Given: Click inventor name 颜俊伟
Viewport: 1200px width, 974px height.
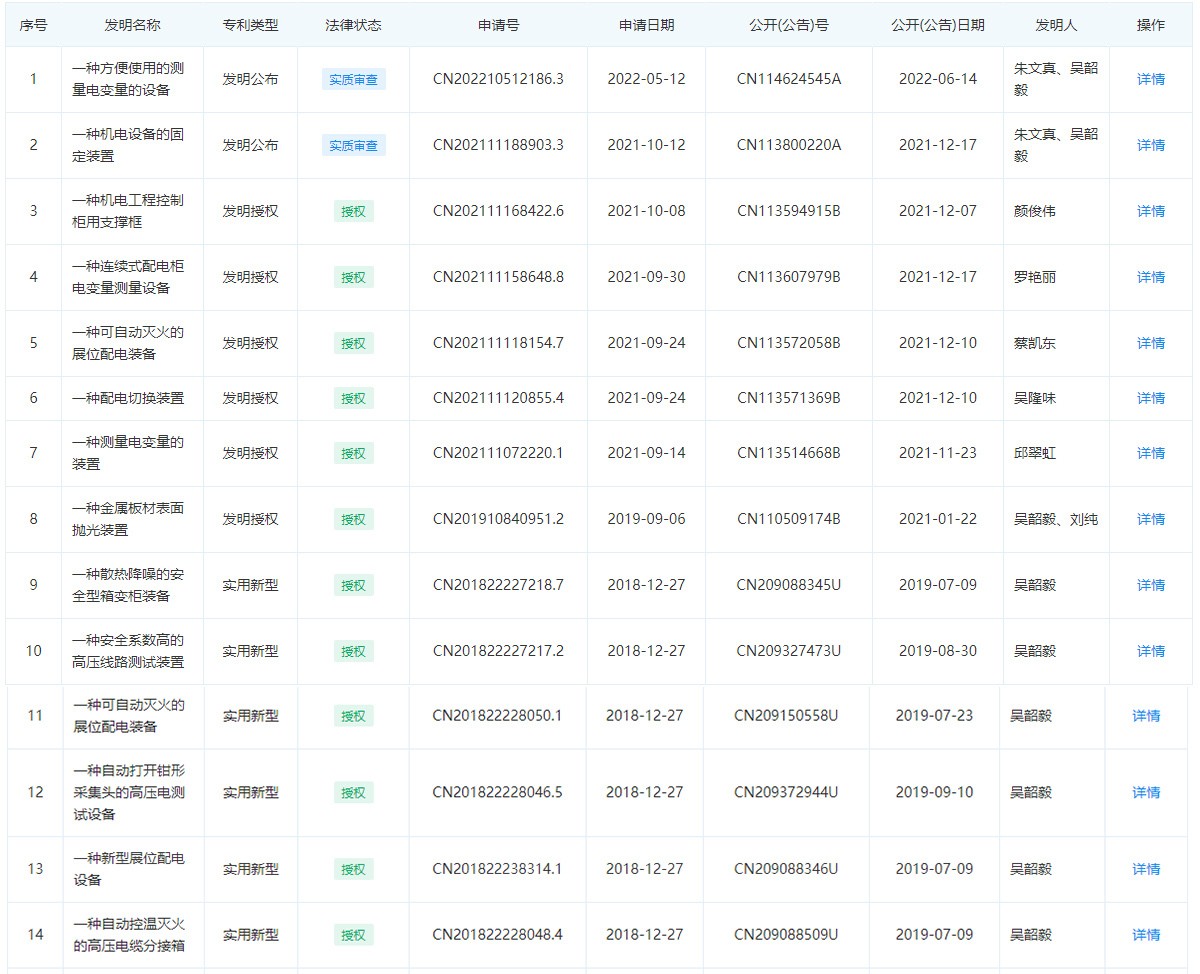Looking at the screenshot, I should 1034,211.
